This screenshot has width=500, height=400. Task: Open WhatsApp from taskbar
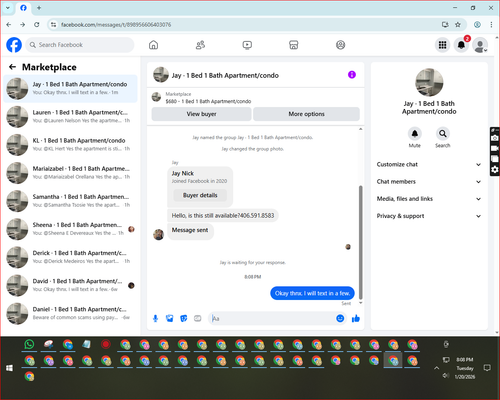tap(29, 344)
